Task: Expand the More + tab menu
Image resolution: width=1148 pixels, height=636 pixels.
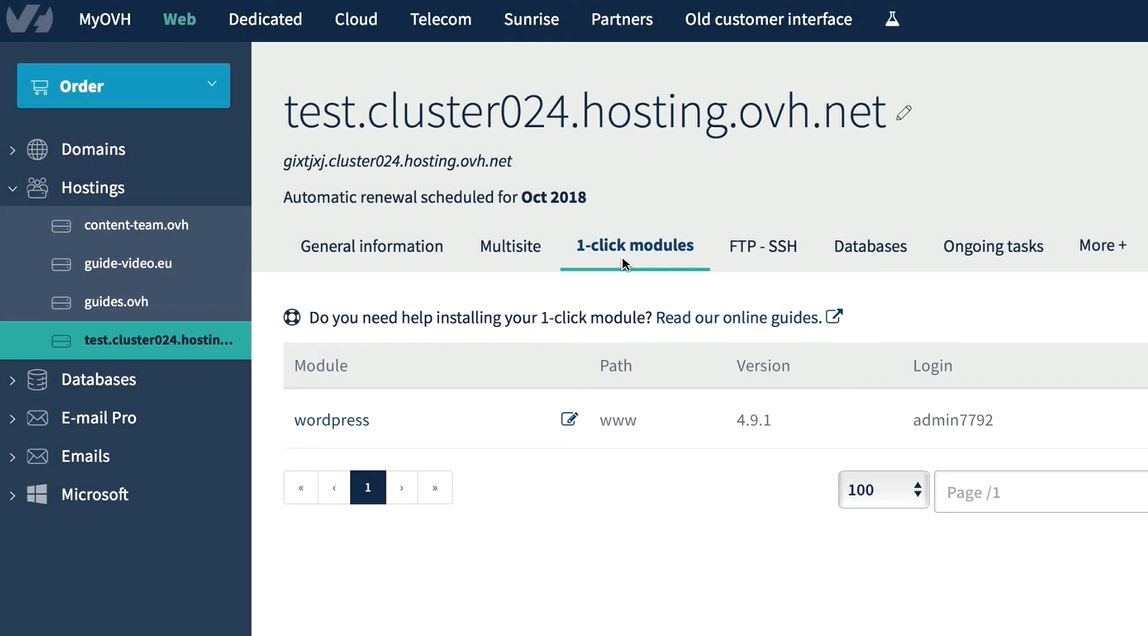Action: (x=1103, y=245)
